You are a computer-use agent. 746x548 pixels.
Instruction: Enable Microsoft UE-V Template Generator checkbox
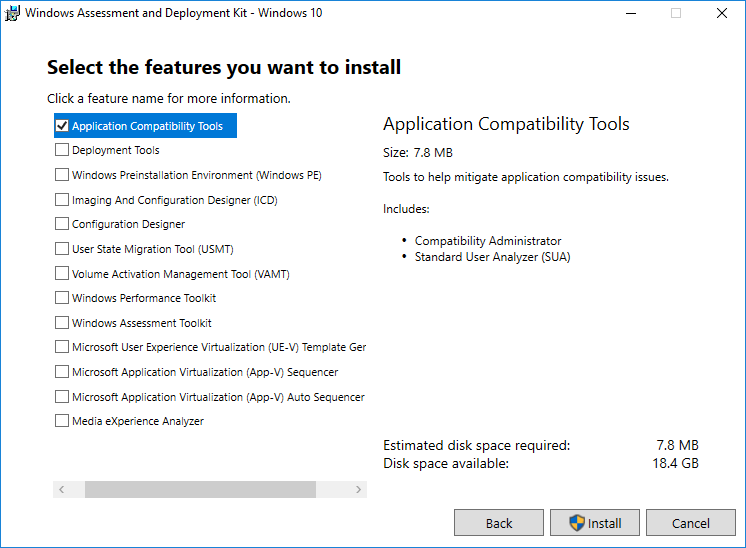(x=62, y=347)
